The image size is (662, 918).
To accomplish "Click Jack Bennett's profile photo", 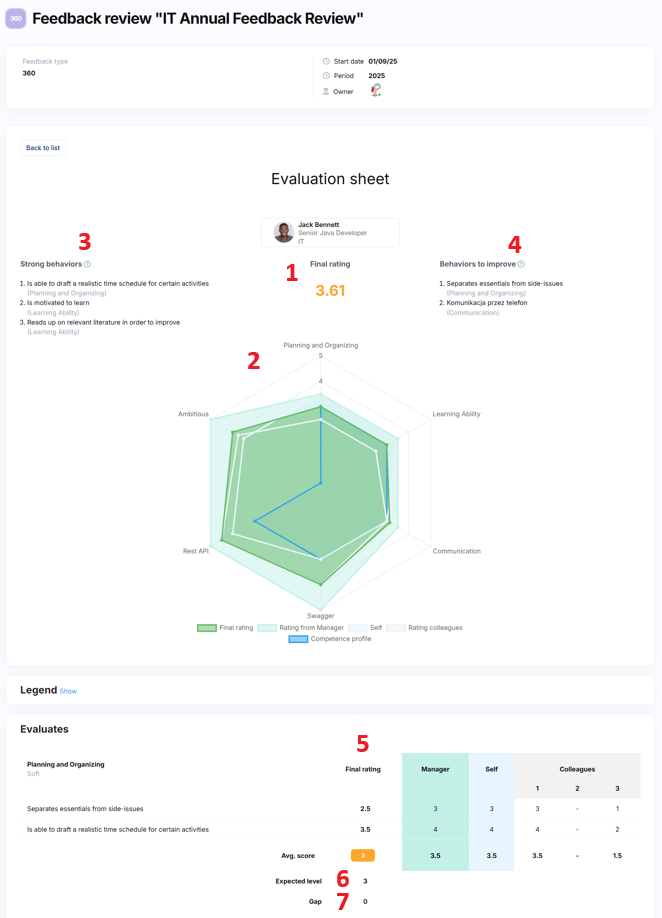I will click(x=284, y=232).
